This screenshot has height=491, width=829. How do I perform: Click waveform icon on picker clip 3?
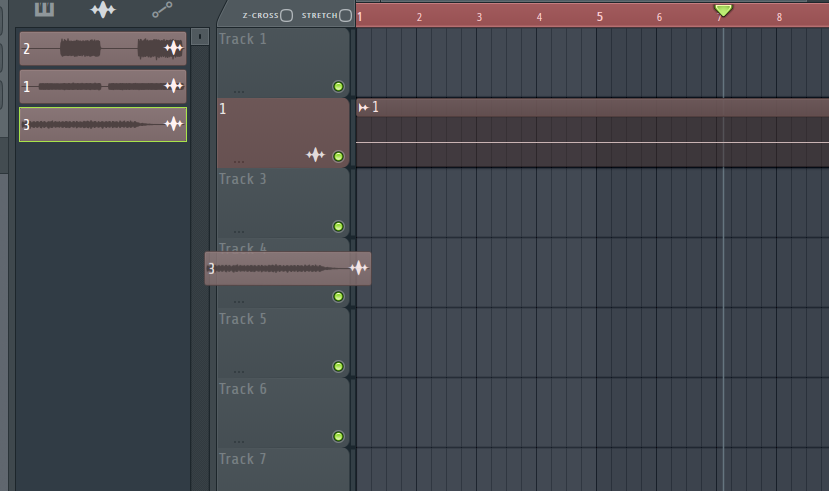coord(174,124)
